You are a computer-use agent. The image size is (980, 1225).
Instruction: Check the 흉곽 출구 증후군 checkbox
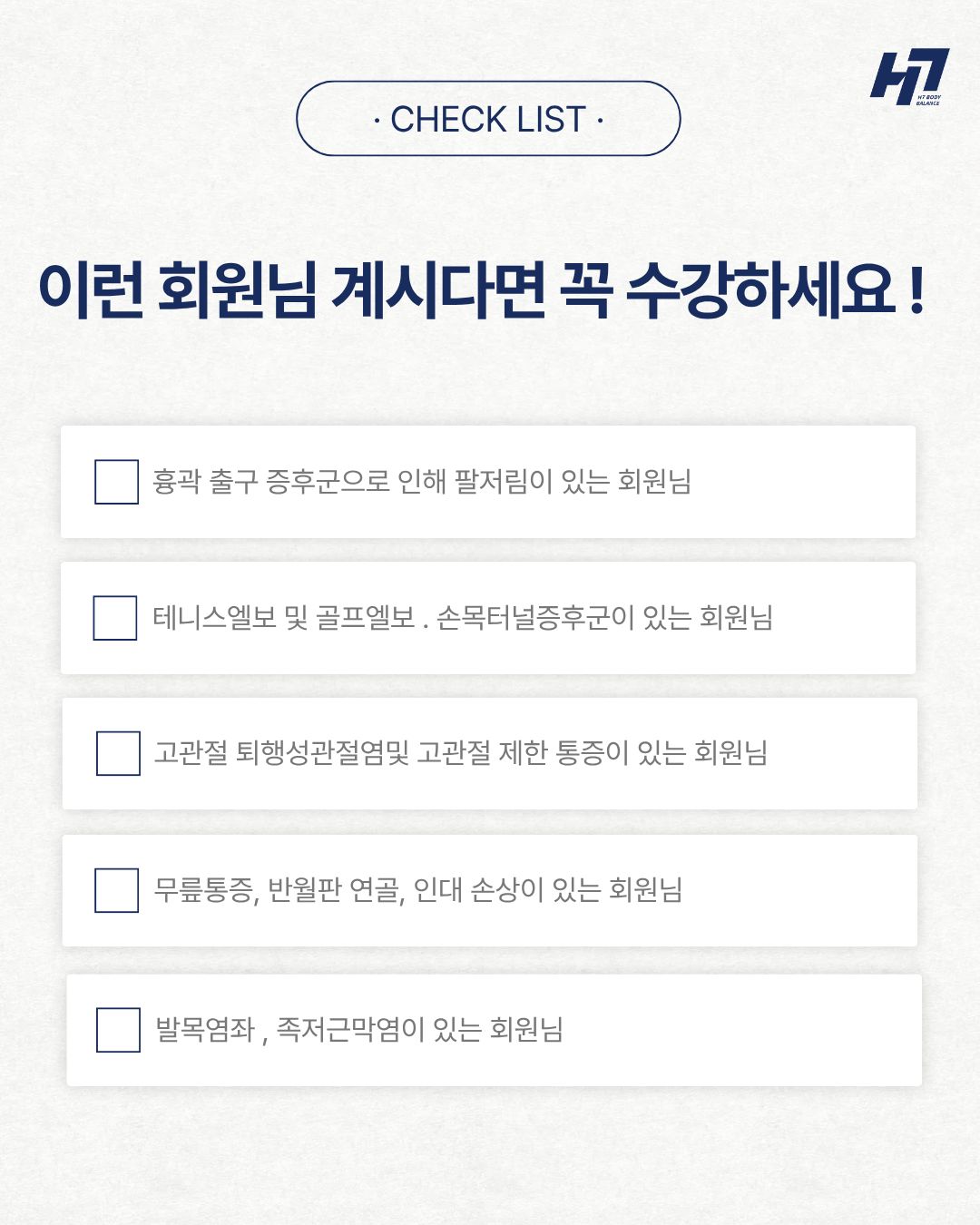click(116, 482)
